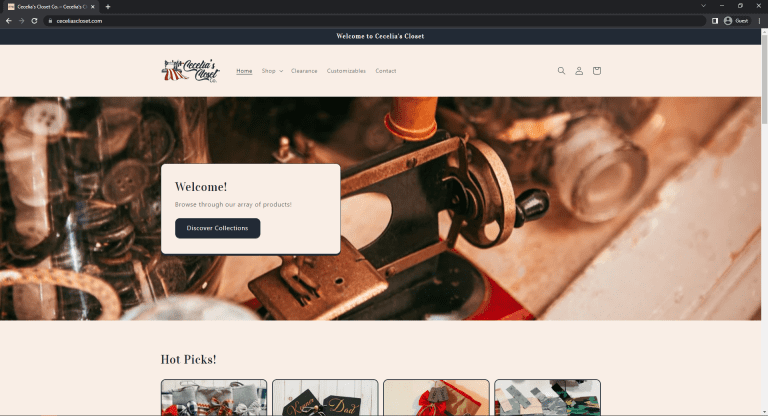768x416 pixels.
Task: Select the Customizables menu link
Action: coord(346,71)
